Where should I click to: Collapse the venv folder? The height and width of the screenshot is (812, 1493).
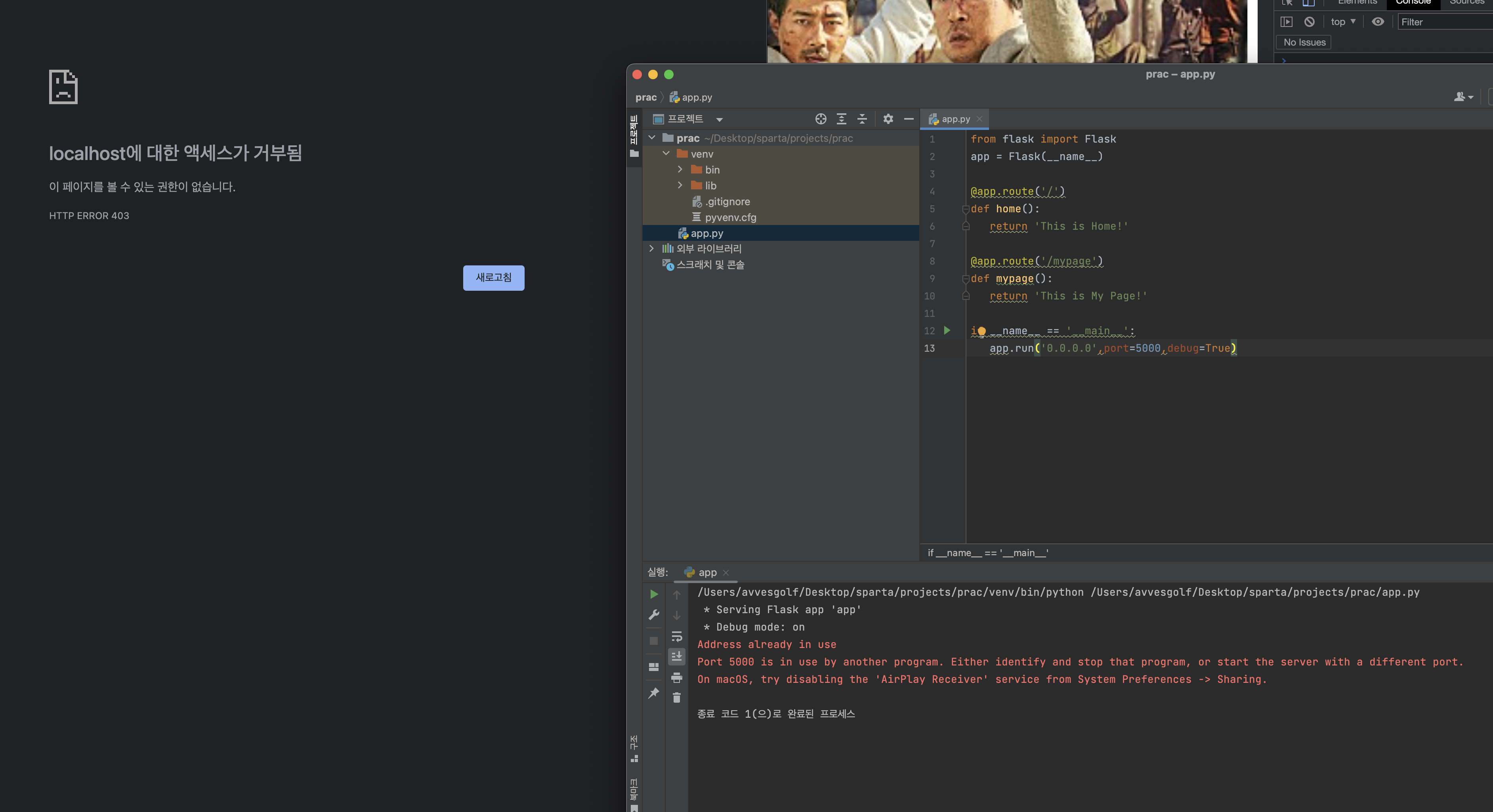coord(666,154)
